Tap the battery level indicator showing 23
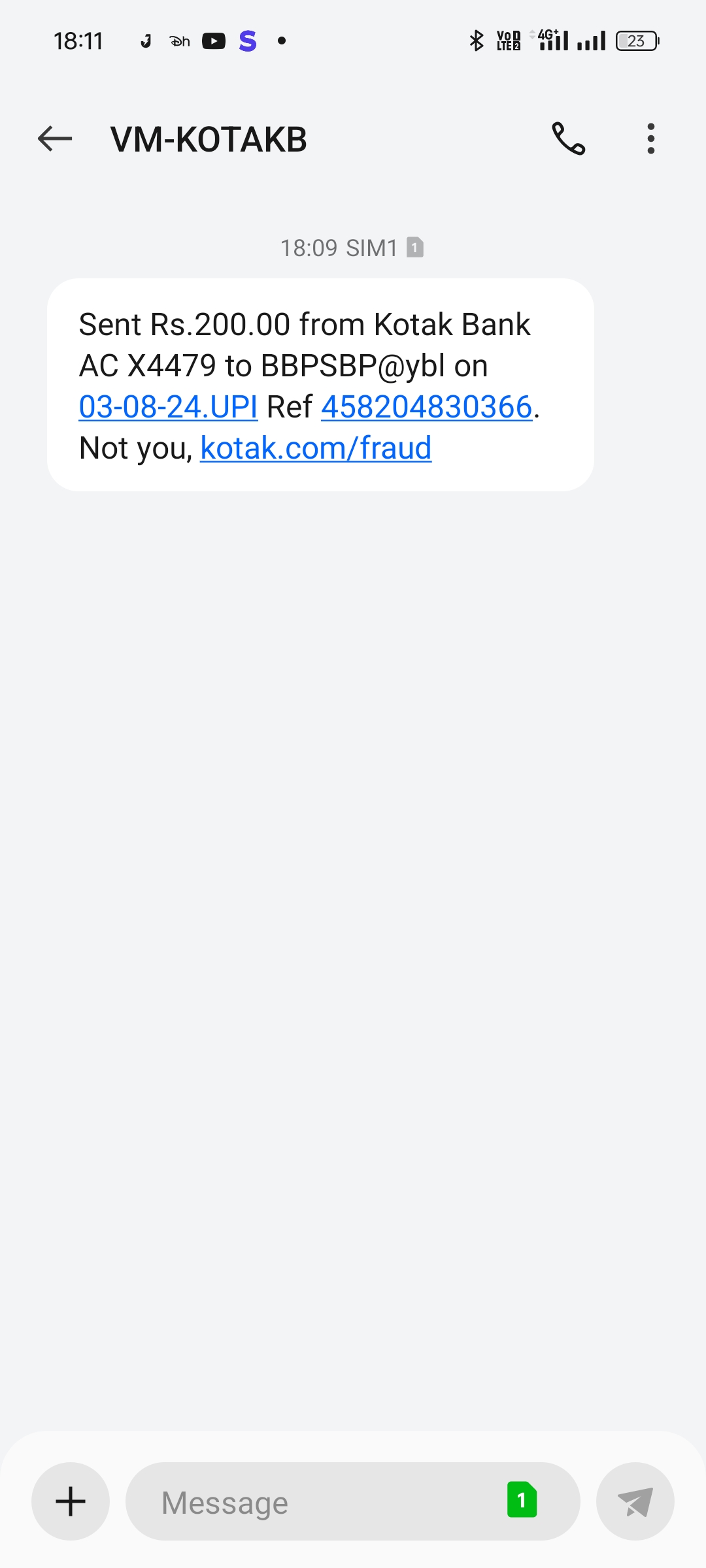Image resolution: width=706 pixels, height=1568 pixels. click(x=637, y=41)
